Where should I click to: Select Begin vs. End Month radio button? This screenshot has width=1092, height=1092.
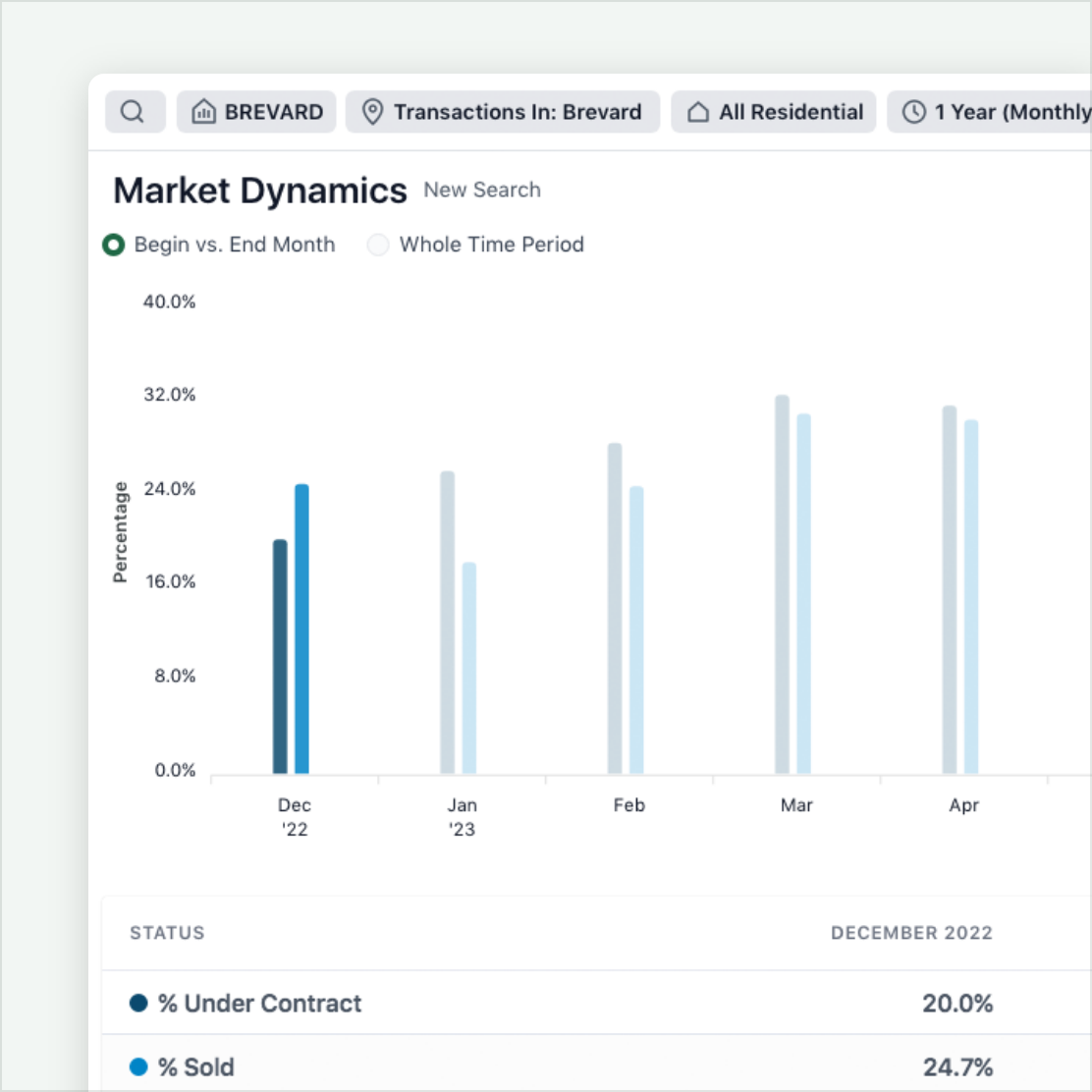pyautogui.click(x=114, y=245)
